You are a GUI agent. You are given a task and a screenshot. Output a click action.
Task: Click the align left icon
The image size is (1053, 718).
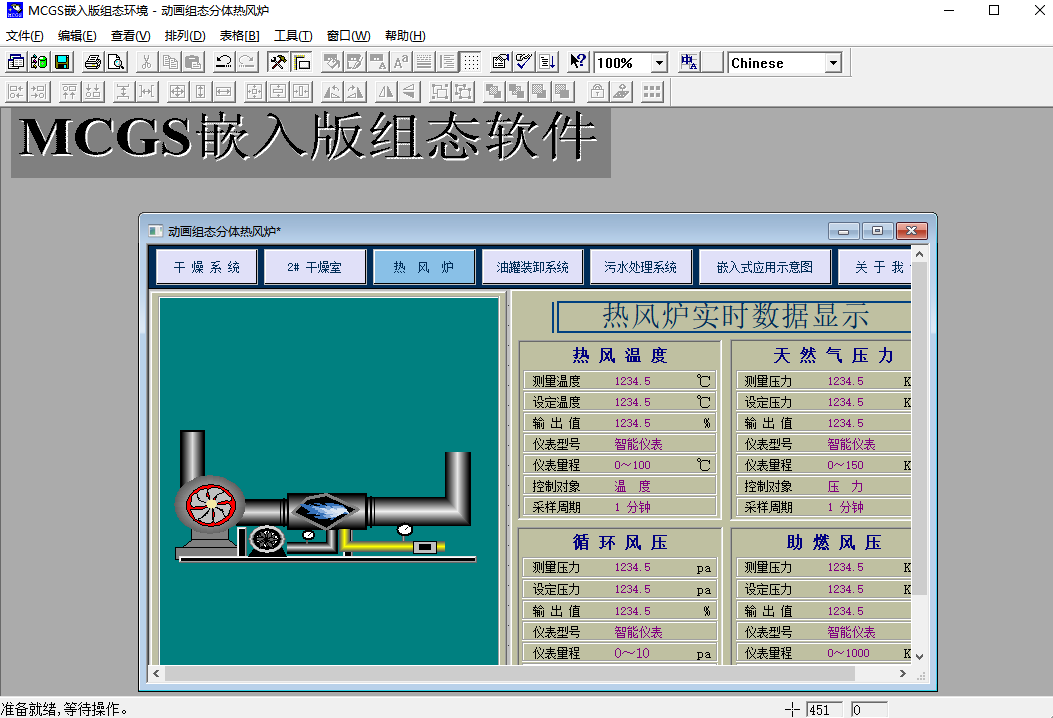point(16,91)
